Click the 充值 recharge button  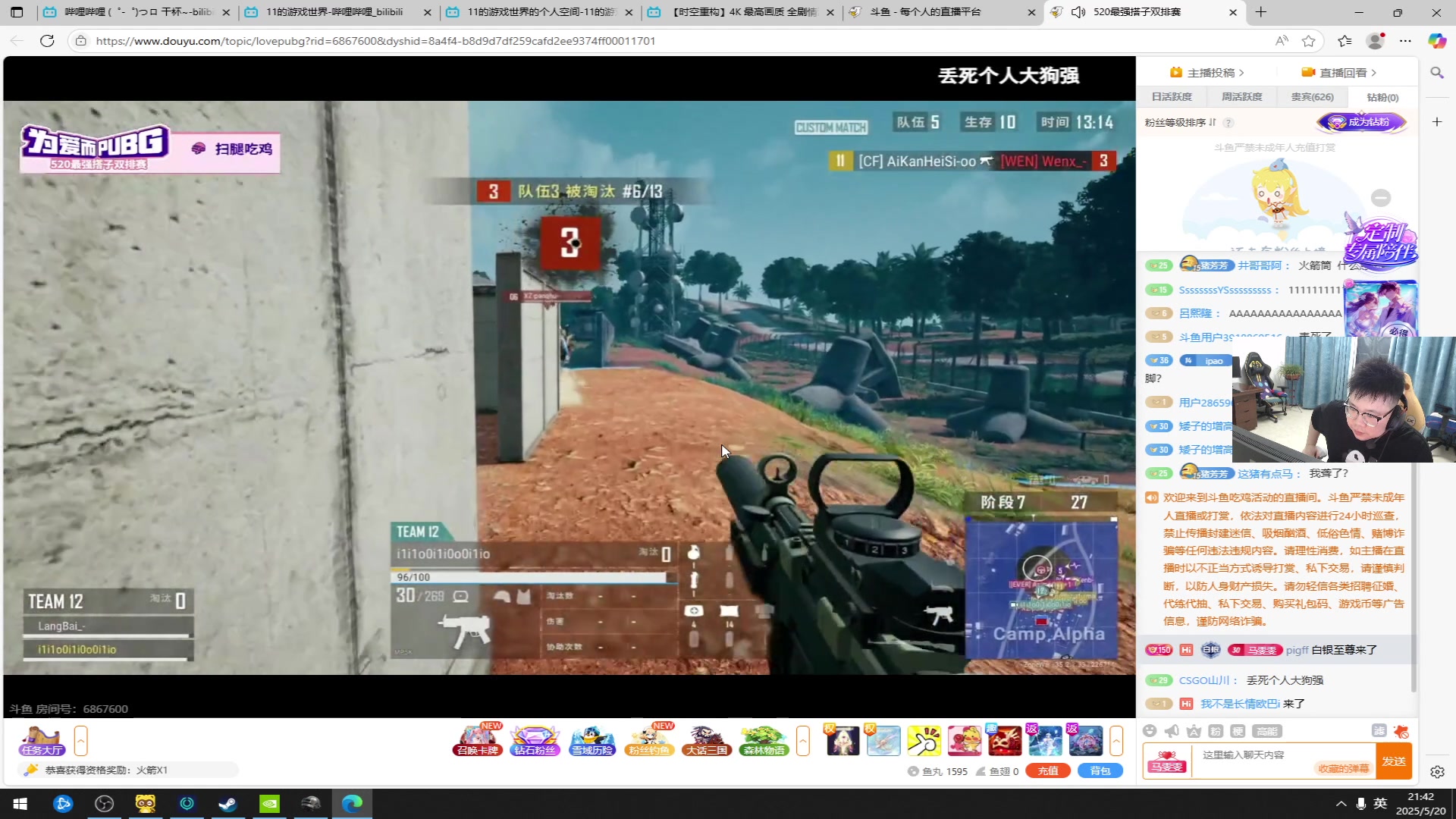click(x=1047, y=771)
